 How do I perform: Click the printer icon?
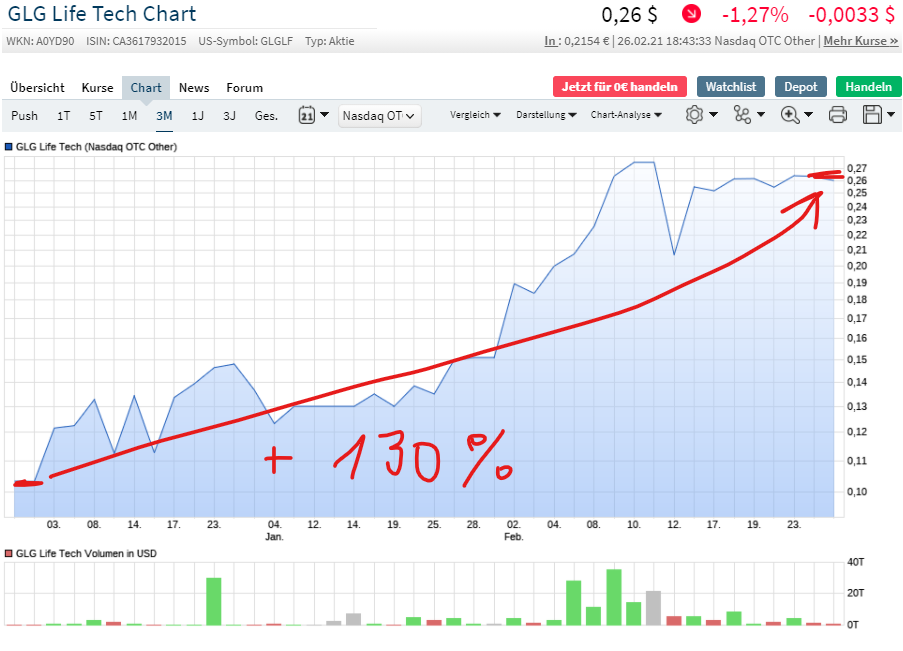tap(837, 115)
